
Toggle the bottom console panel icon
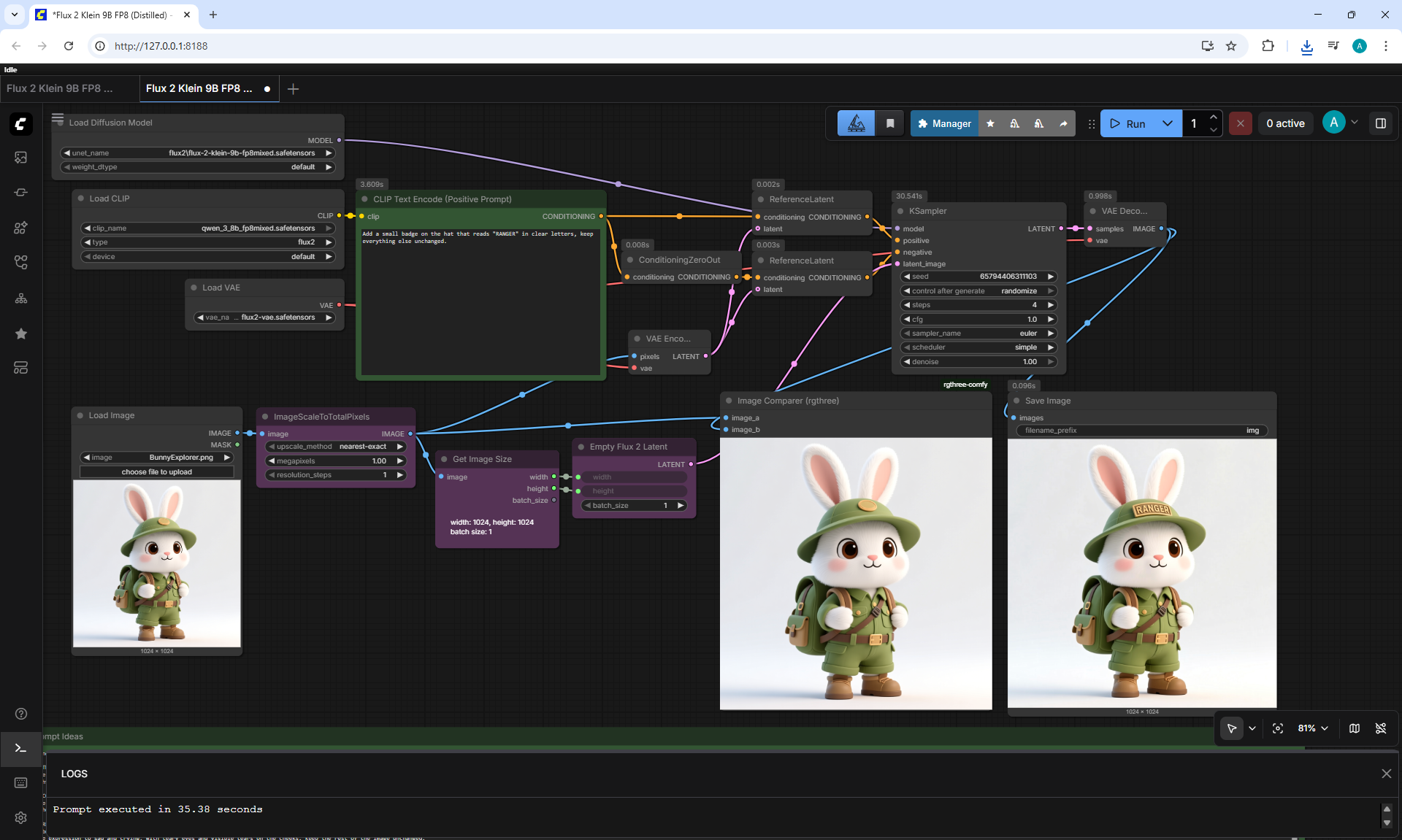[20, 749]
